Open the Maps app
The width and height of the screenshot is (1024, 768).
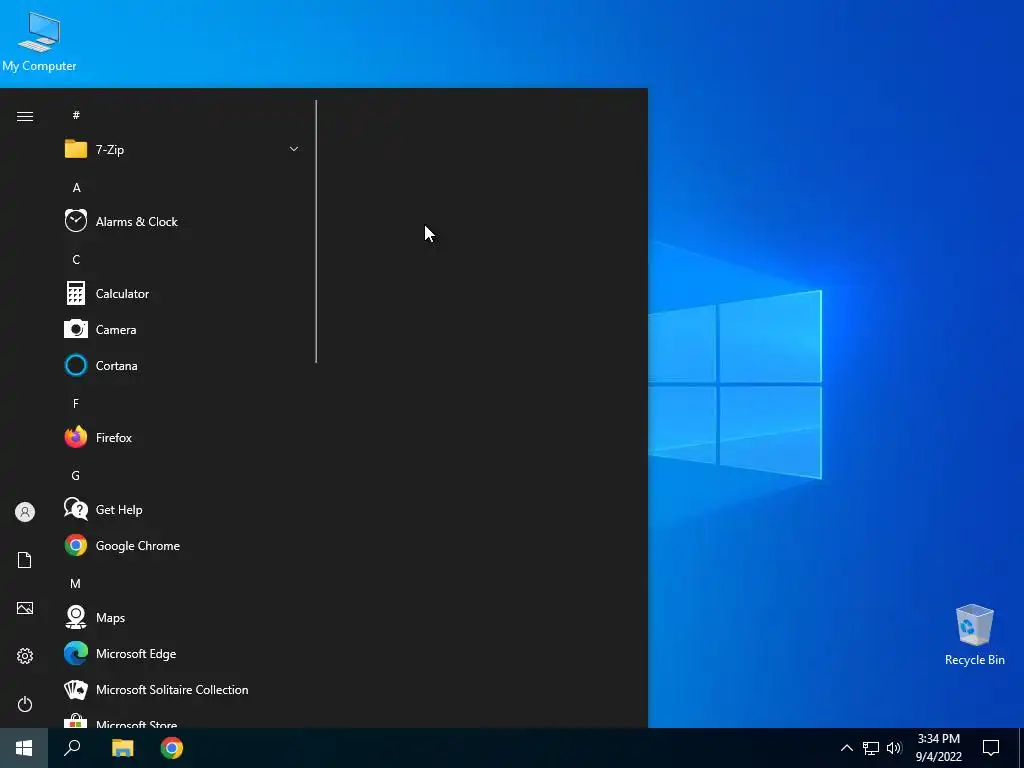point(183,617)
